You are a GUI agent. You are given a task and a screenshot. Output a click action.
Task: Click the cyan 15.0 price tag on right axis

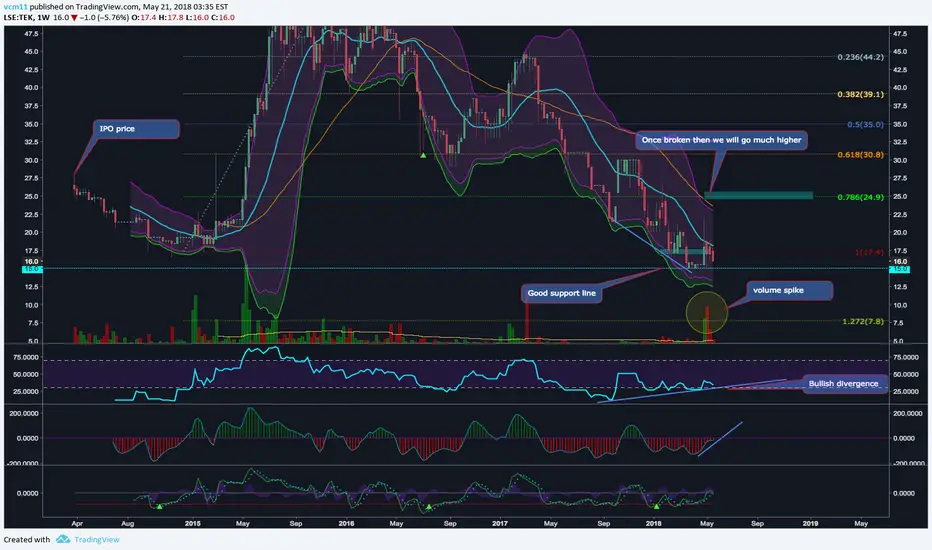pos(900,269)
